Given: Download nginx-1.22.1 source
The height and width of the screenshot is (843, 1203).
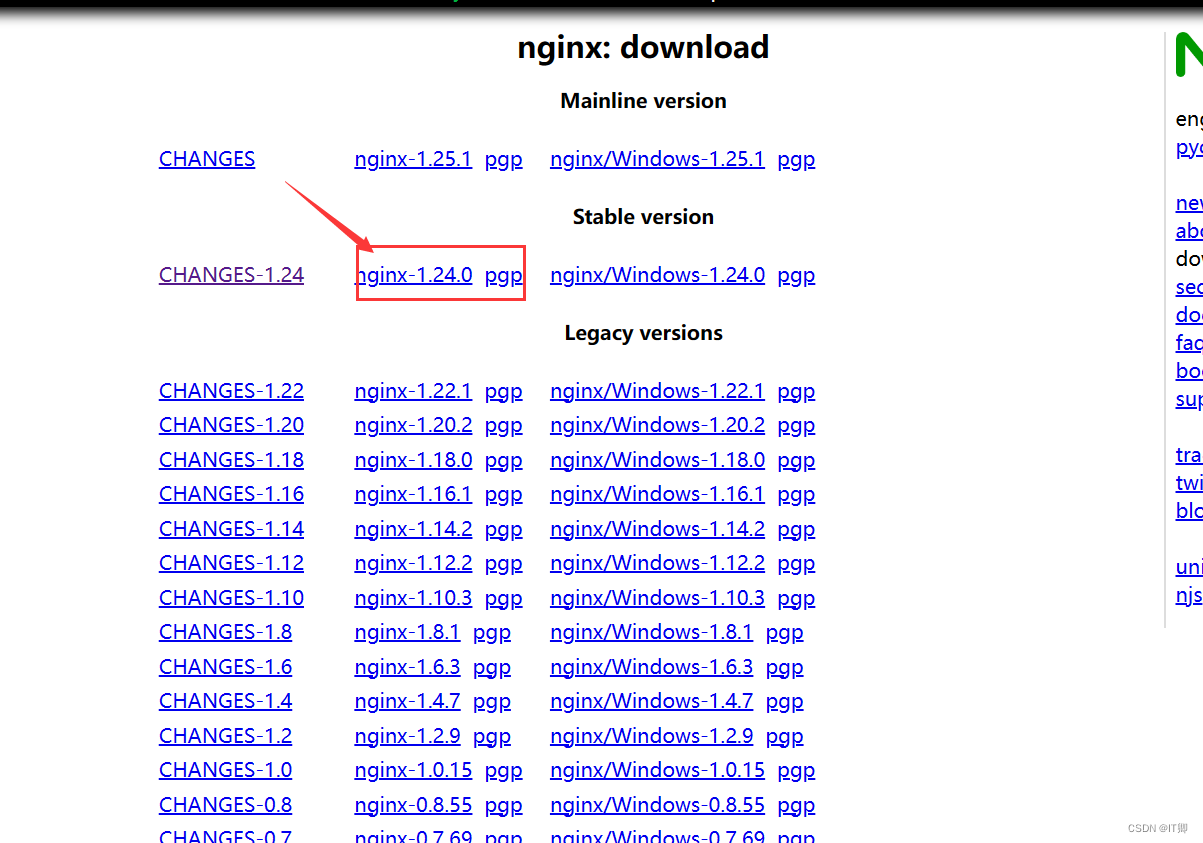Looking at the screenshot, I should tap(413, 391).
